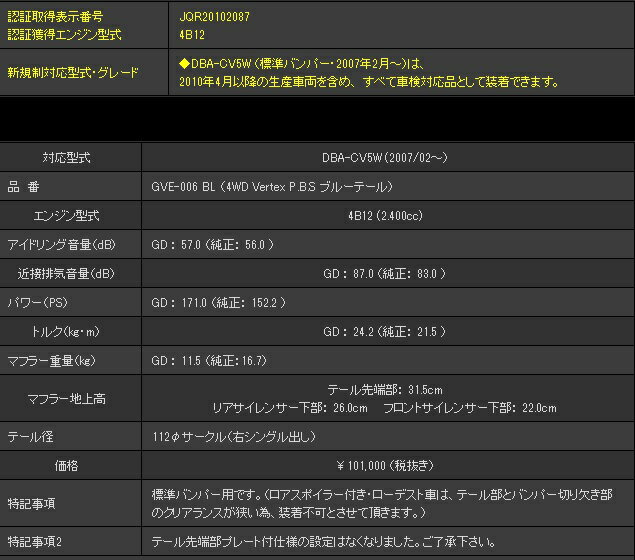Viewport: 635px width, 560px height.
Task: Select the certification number JQR20102087
Action: click(x=215, y=17)
